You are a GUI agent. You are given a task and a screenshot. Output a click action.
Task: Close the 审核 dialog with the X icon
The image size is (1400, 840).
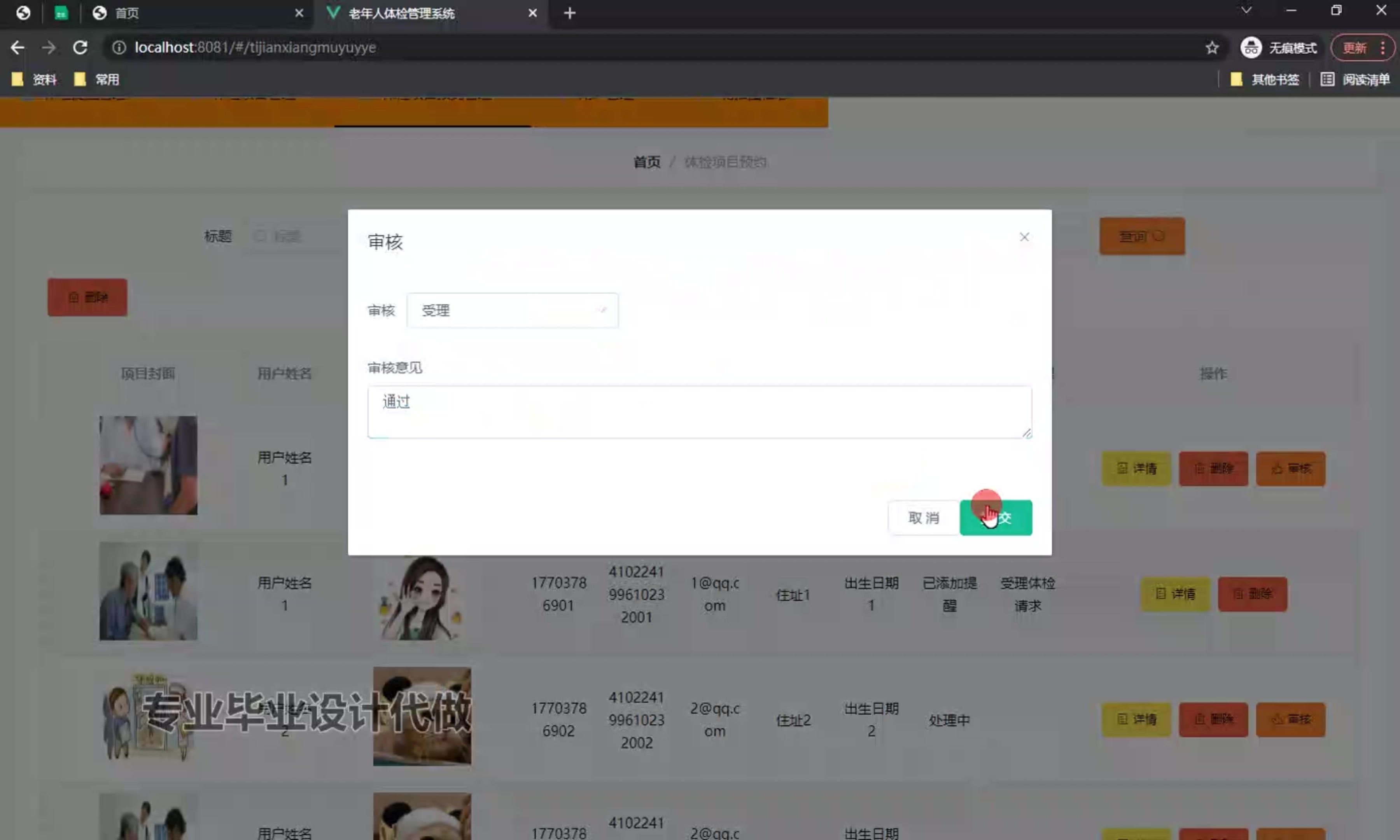coord(1024,237)
